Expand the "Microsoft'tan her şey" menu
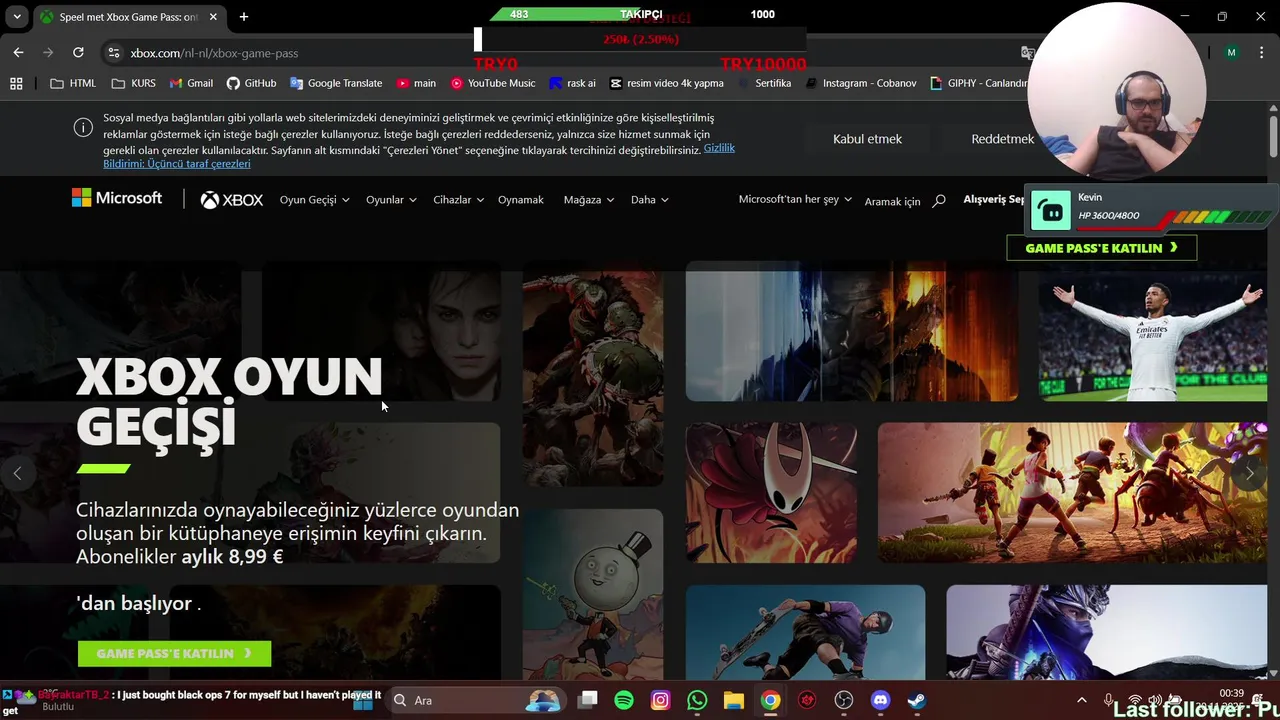This screenshot has height=720, width=1280. point(795,199)
